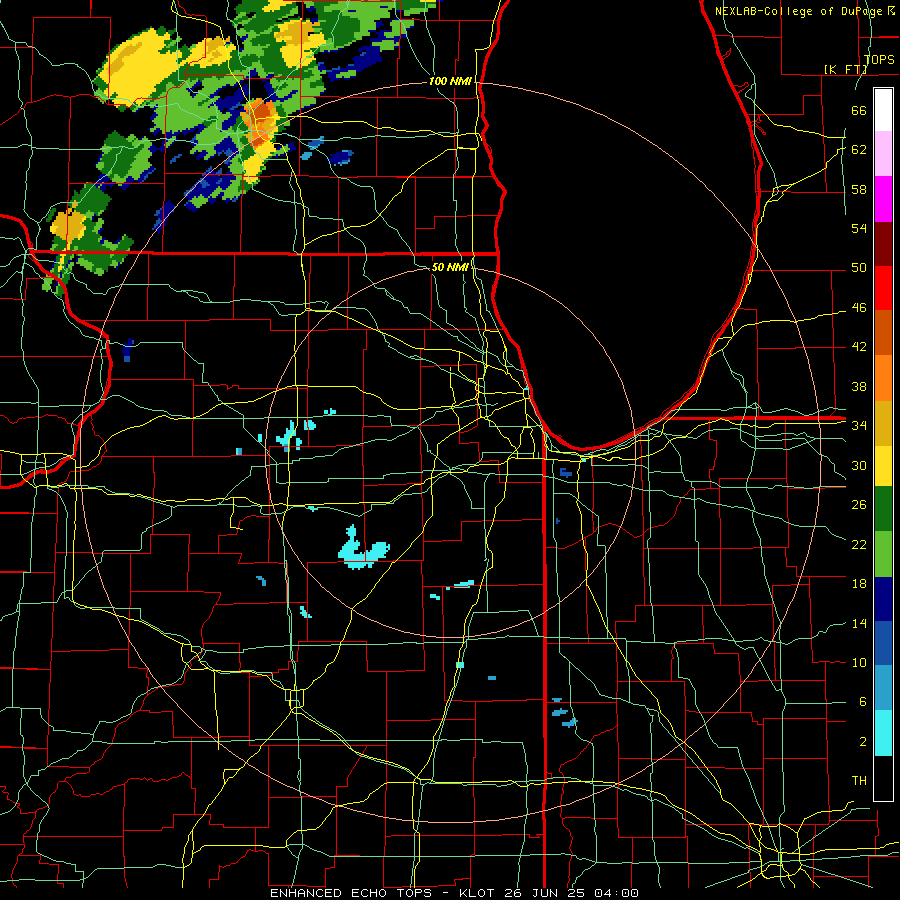Click the dark green legend swatch
Screen dimensions: 900x900
883,509
